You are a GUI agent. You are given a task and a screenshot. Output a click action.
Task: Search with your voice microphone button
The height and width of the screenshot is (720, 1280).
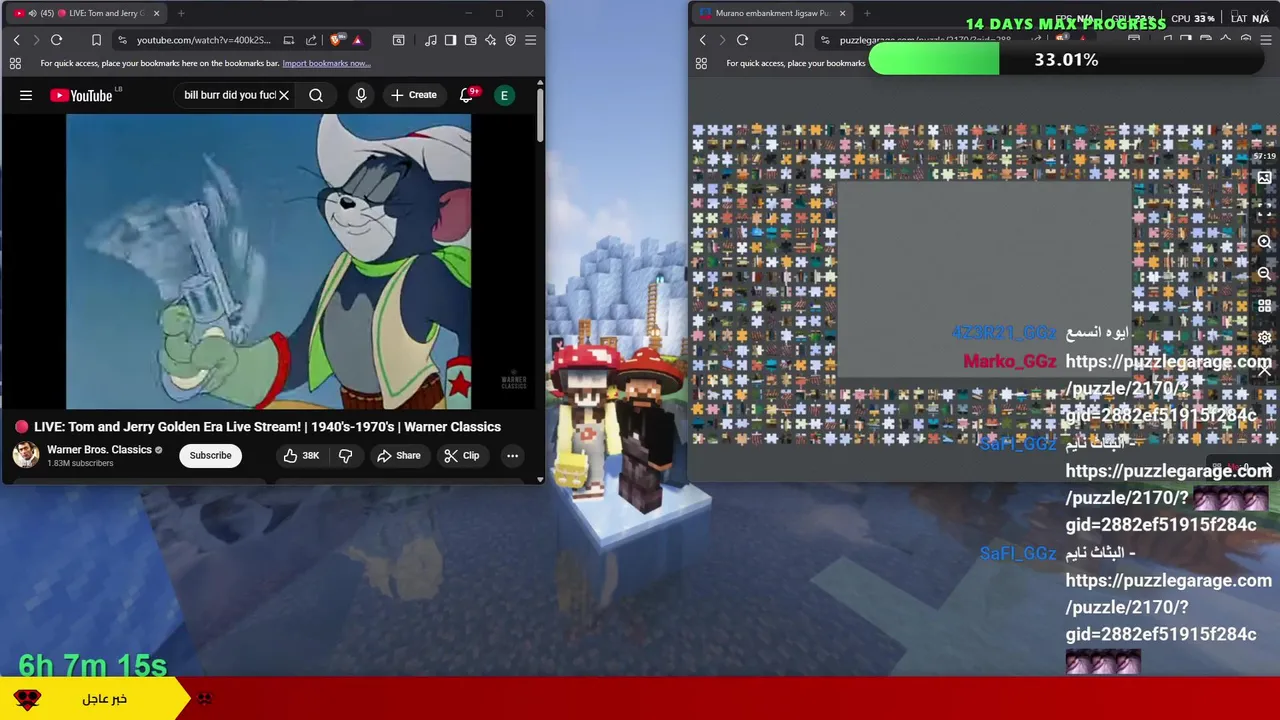[x=361, y=95]
